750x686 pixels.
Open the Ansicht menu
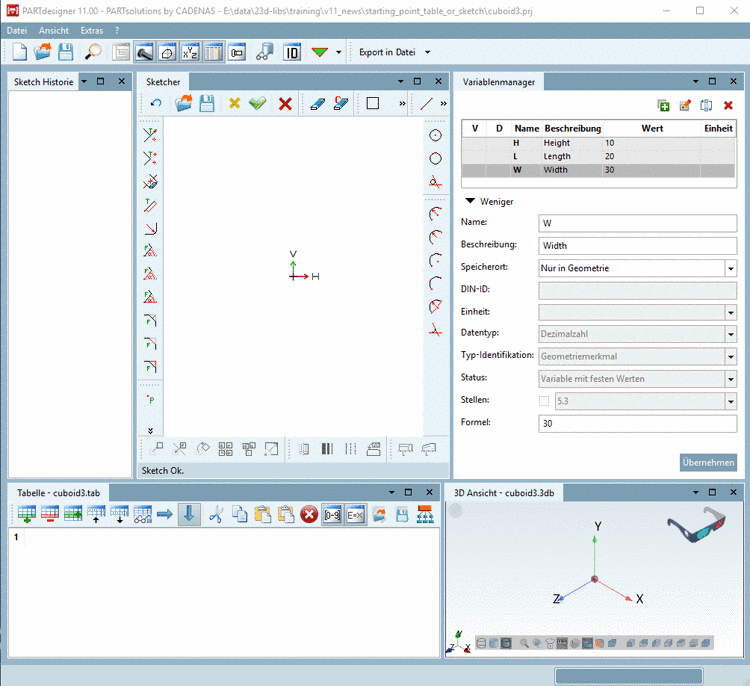pyautogui.click(x=54, y=31)
